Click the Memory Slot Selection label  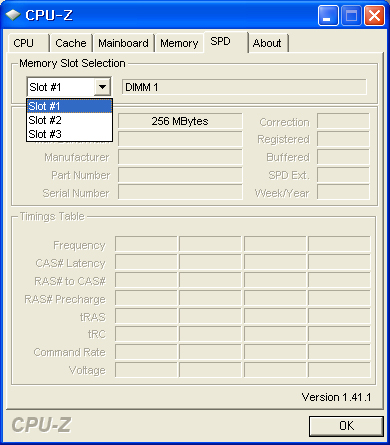point(72,63)
